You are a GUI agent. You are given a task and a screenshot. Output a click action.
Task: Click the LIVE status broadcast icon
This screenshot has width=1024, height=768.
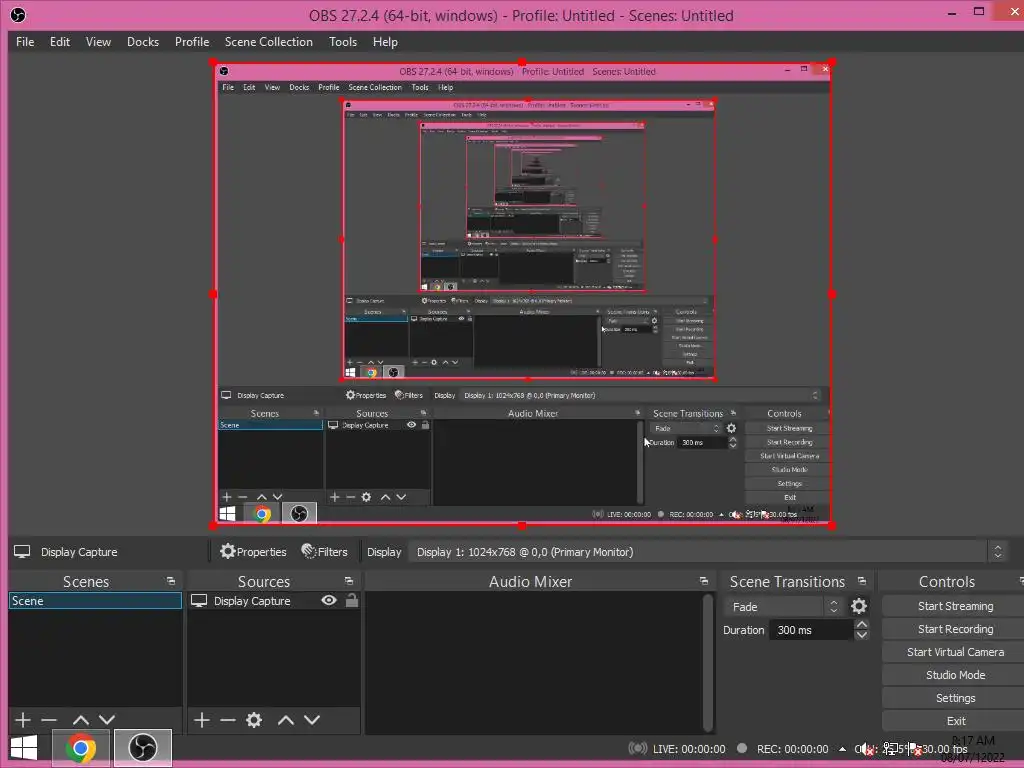637,748
